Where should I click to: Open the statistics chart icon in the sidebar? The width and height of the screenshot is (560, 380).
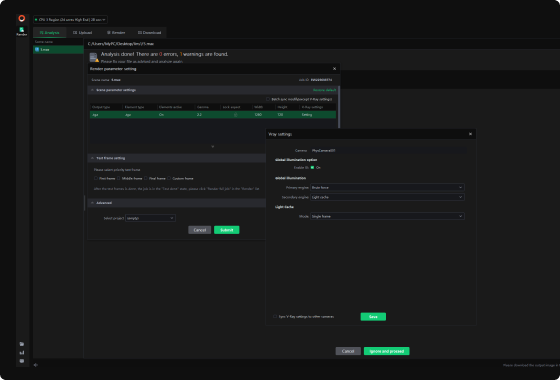[x=22, y=352]
